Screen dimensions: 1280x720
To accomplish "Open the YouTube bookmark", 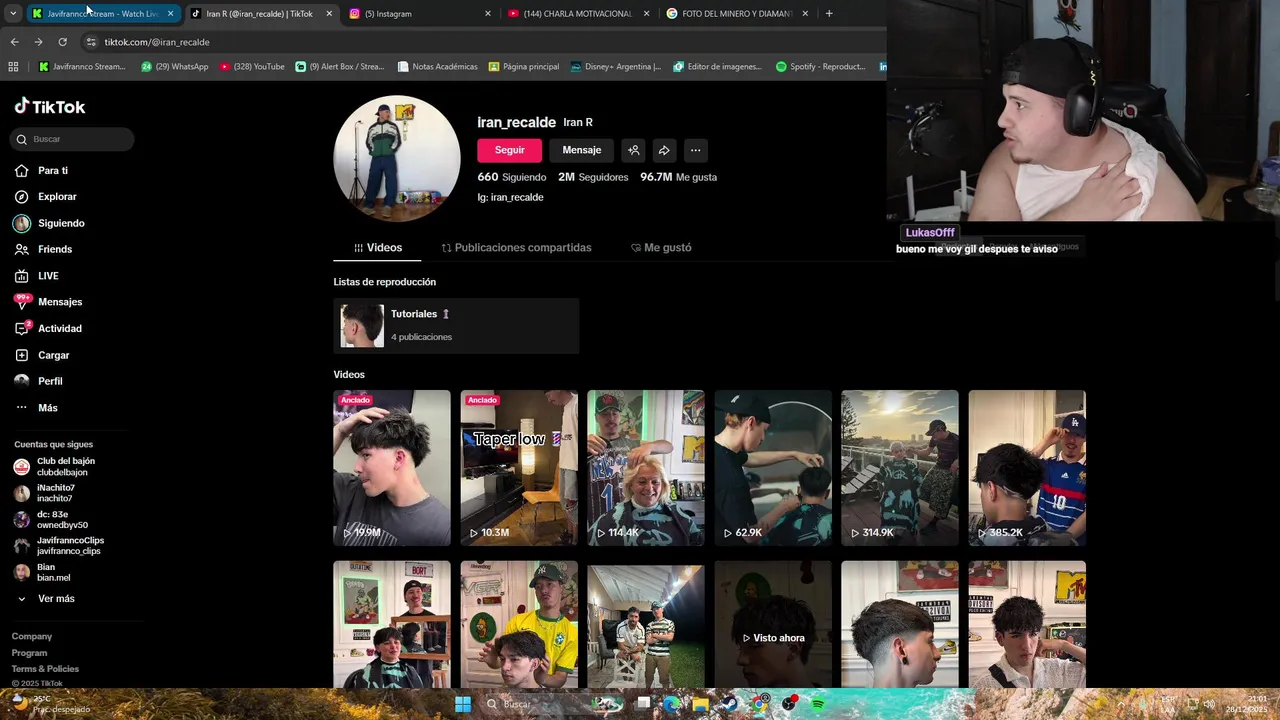I will click(252, 67).
